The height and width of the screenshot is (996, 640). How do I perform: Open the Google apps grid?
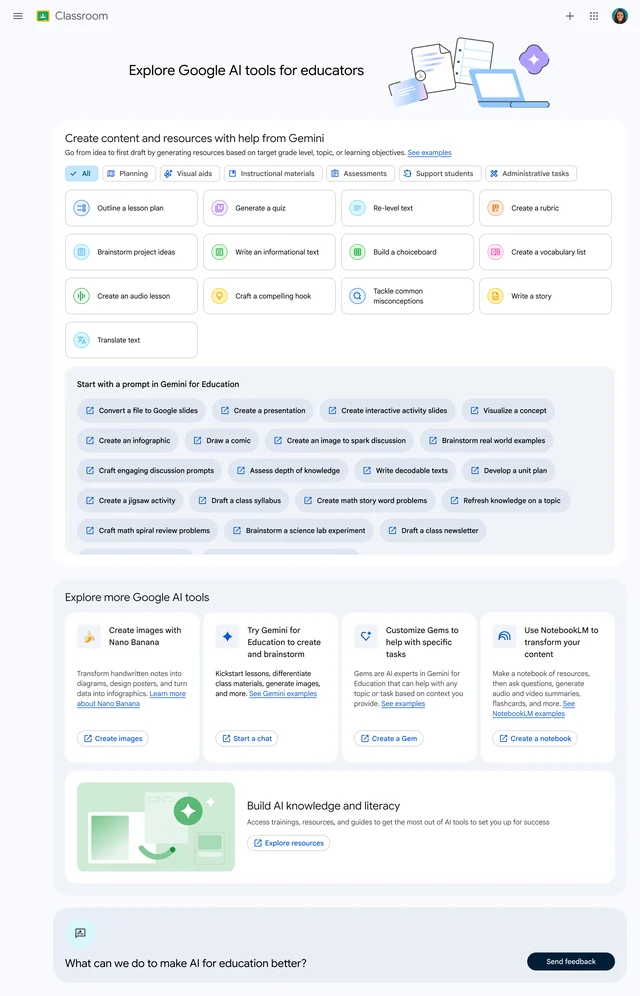point(594,16)
